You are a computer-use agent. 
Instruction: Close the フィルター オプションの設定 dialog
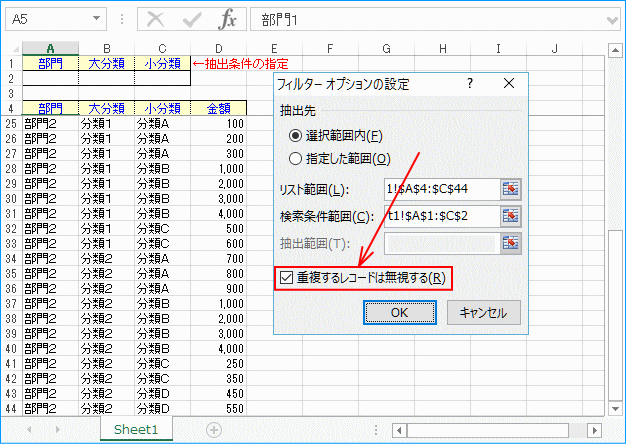(x=507, y=84)
